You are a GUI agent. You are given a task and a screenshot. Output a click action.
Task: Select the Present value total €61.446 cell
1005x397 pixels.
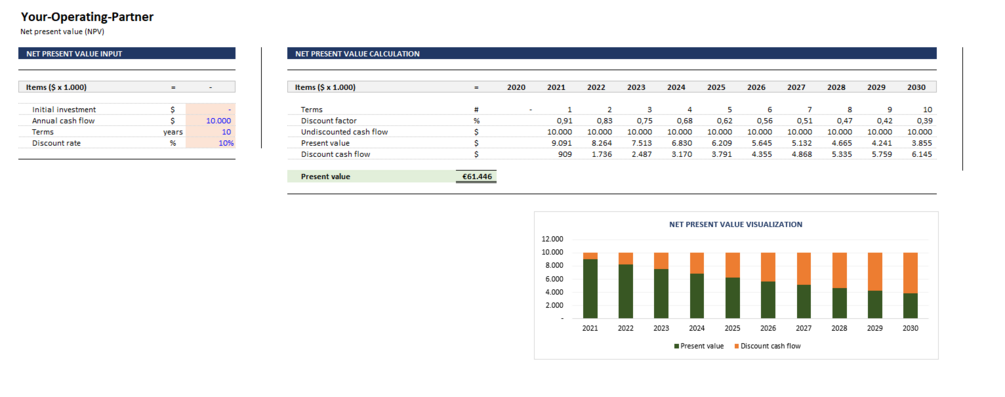(x=476, y=176)
